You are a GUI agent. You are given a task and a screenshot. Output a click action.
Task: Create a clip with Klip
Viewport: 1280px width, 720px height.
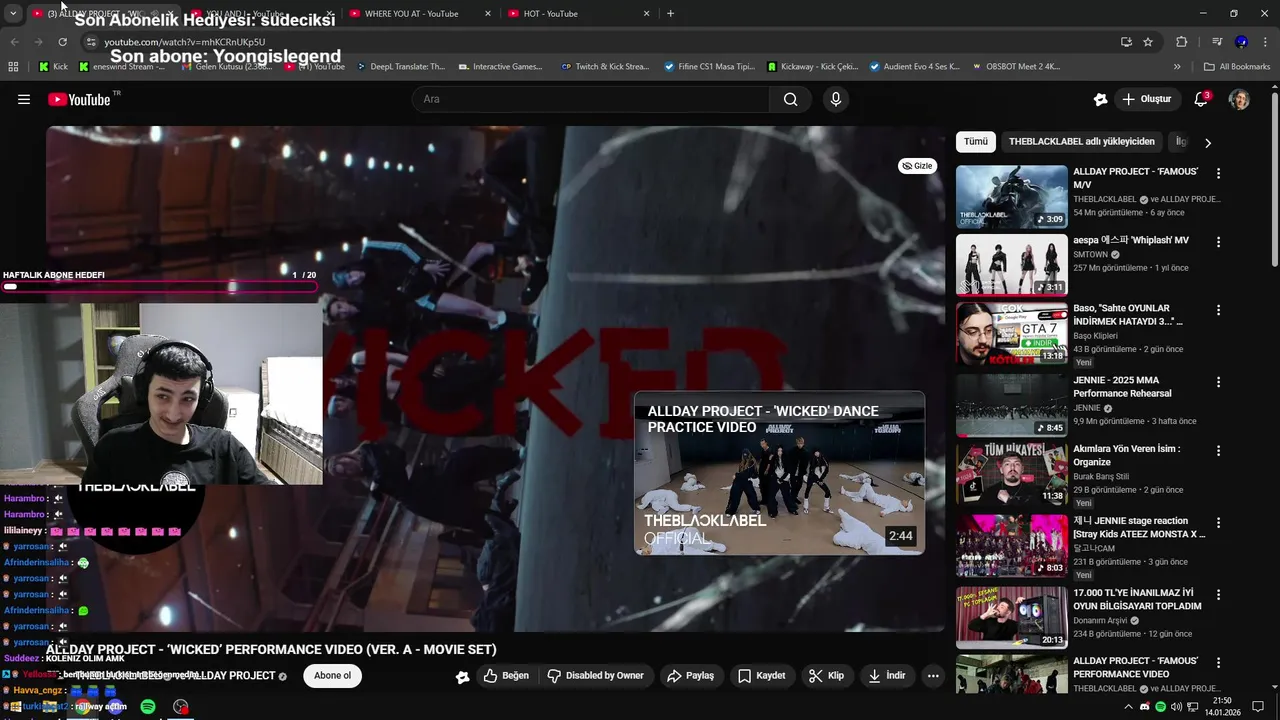coord(826,676)
